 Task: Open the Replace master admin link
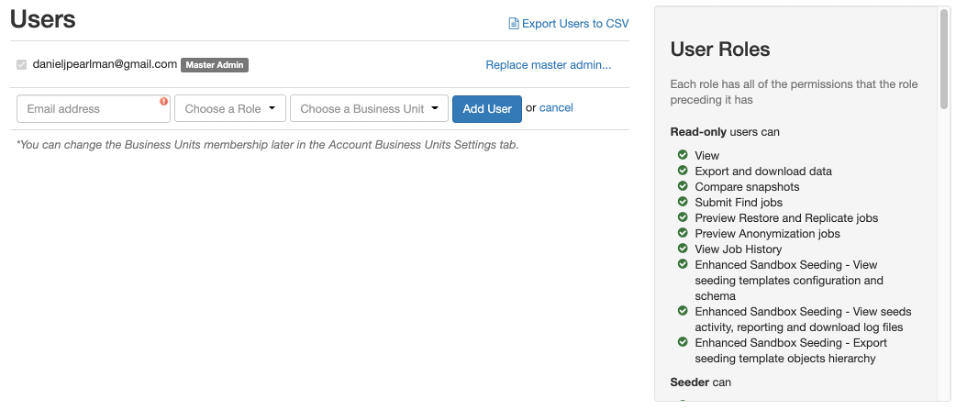[548, 65]
